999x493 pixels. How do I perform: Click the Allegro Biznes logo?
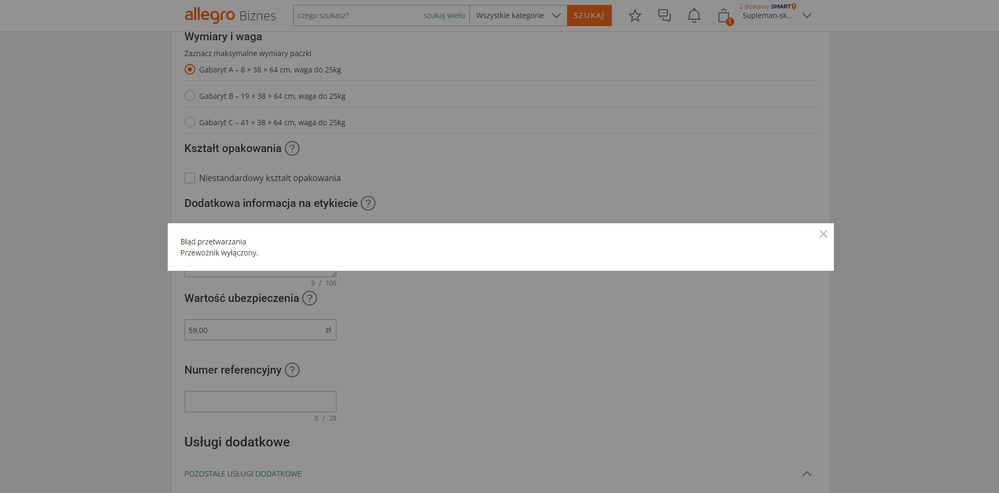(x=230, y=15)
